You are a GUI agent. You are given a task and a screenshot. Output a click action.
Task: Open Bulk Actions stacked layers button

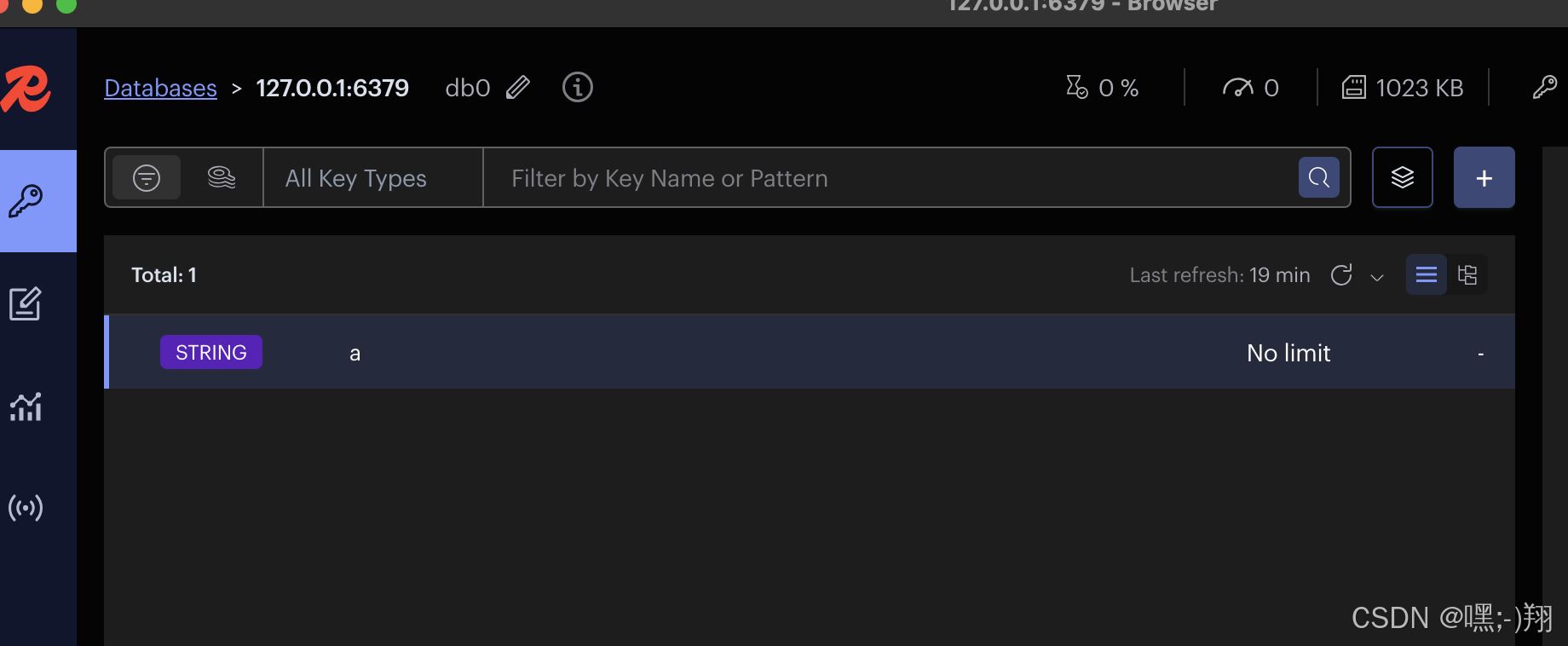1403,177
